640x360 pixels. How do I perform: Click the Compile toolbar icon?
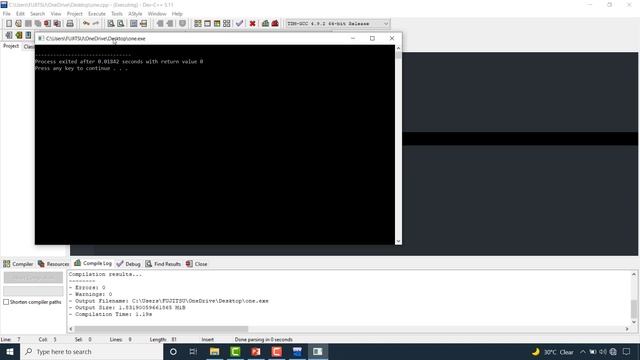pos(198,24)
